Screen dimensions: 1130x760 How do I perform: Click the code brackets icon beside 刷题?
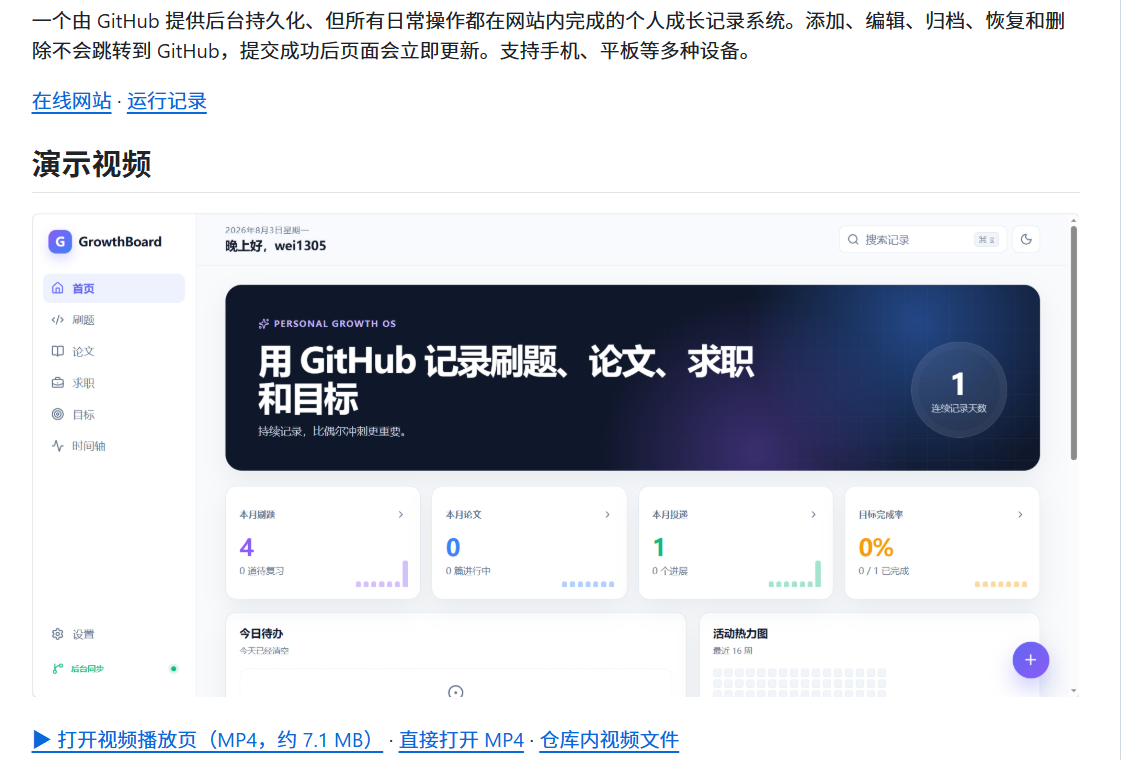(58, 320)
